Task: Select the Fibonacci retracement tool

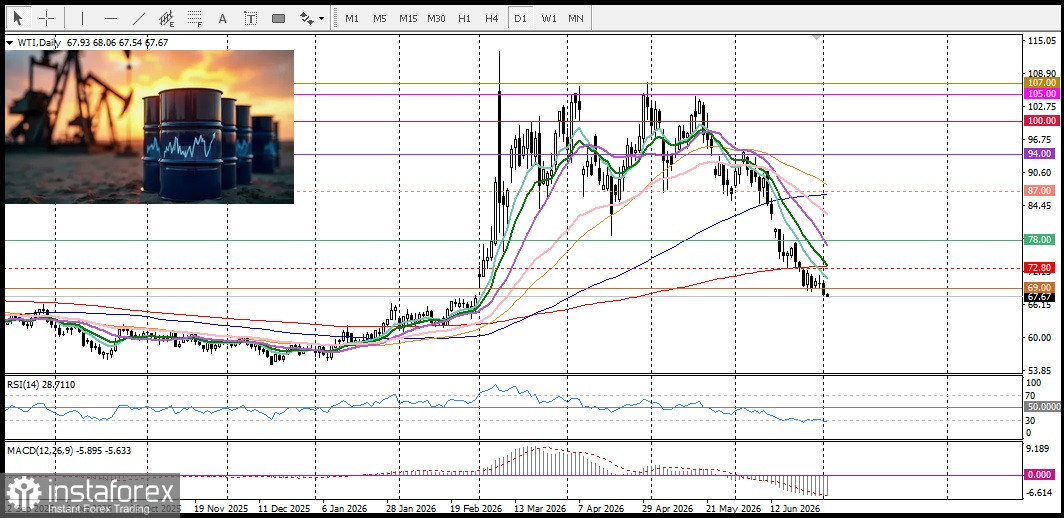Action: point(195,18)
